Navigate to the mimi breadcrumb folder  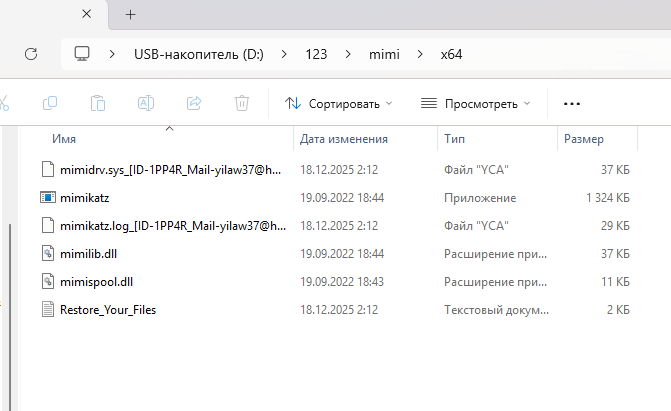[382, 53]
